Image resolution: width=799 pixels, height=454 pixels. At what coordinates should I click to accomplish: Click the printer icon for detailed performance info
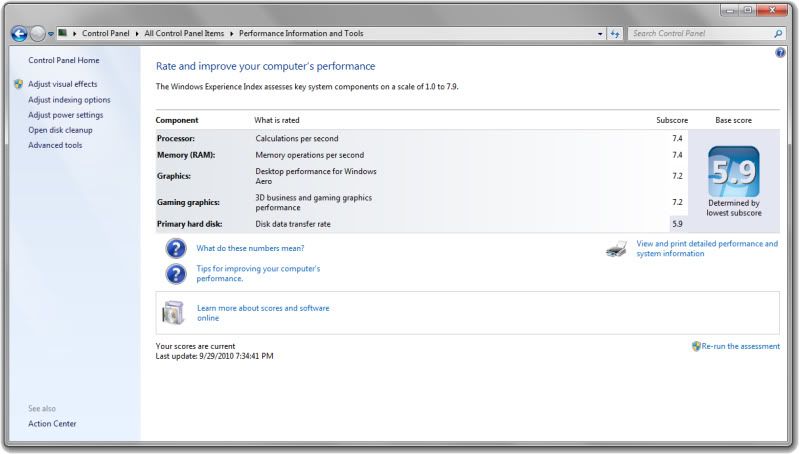tap(617, 249)
